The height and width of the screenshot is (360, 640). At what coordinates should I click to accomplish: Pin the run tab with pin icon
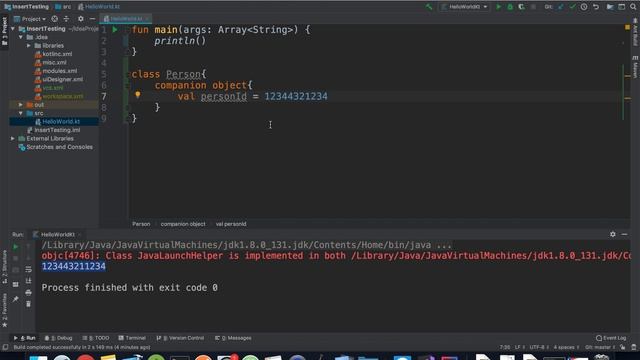[x=16, y=299]
